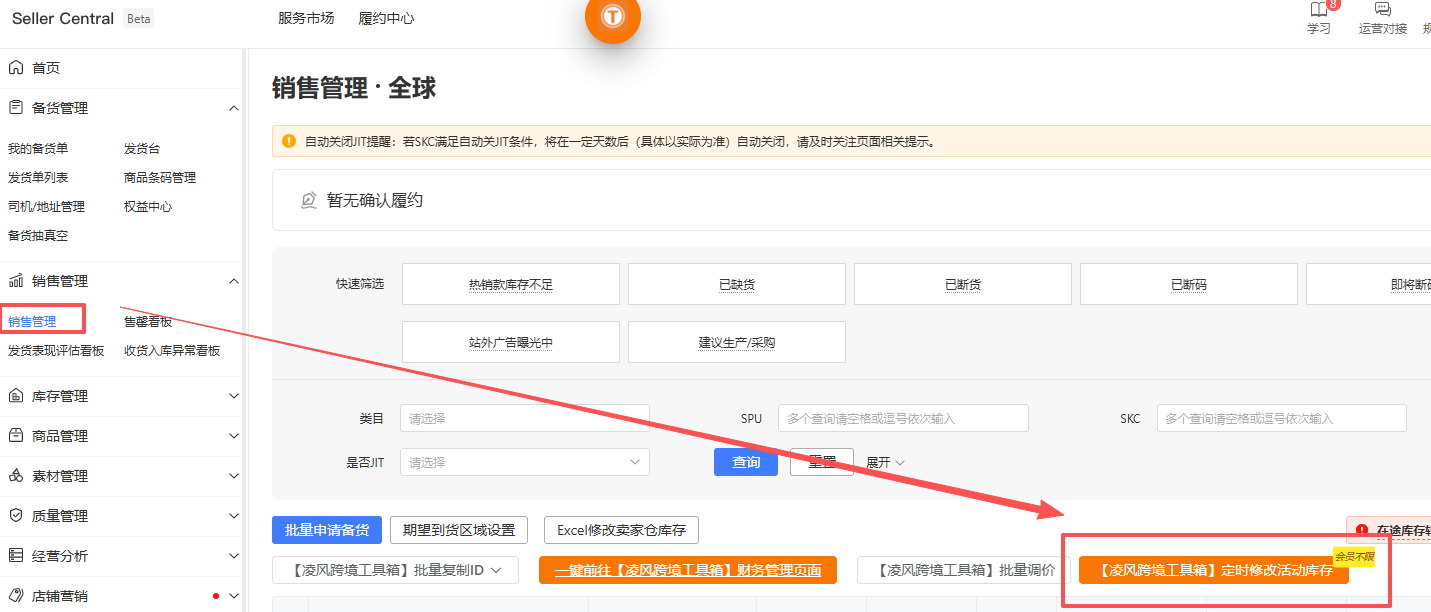Open 备货抽真空
This screenshot has height=612, width=1431.
38,235
